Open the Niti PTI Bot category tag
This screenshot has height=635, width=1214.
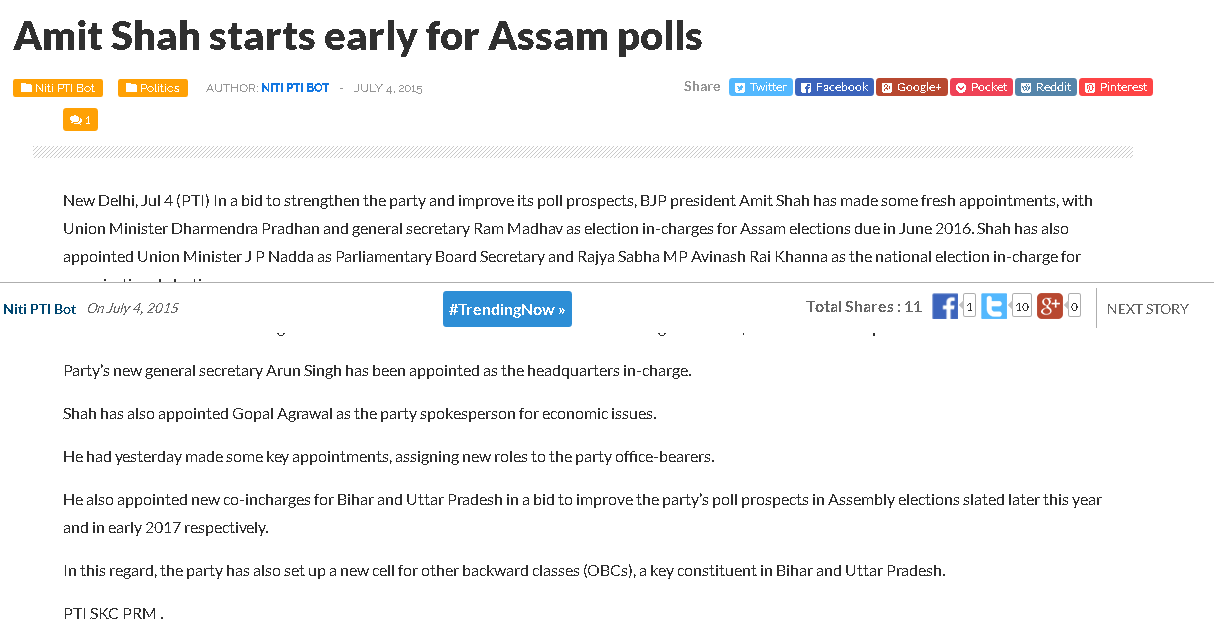click(x=57, y=88)
